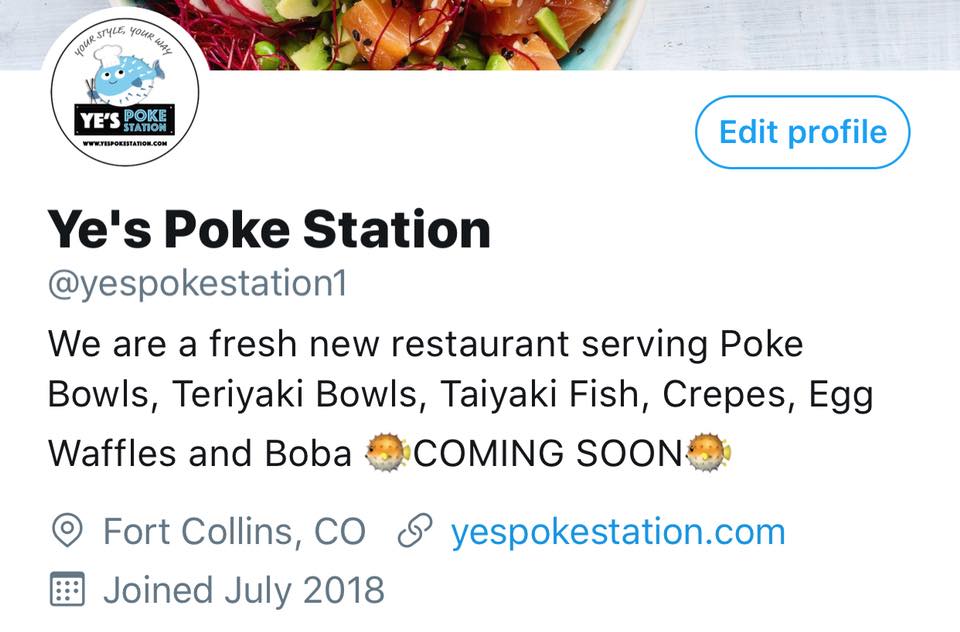Tap the pufferfish emoji after COMING SOON
960x632 pixels.
point(708,453)
